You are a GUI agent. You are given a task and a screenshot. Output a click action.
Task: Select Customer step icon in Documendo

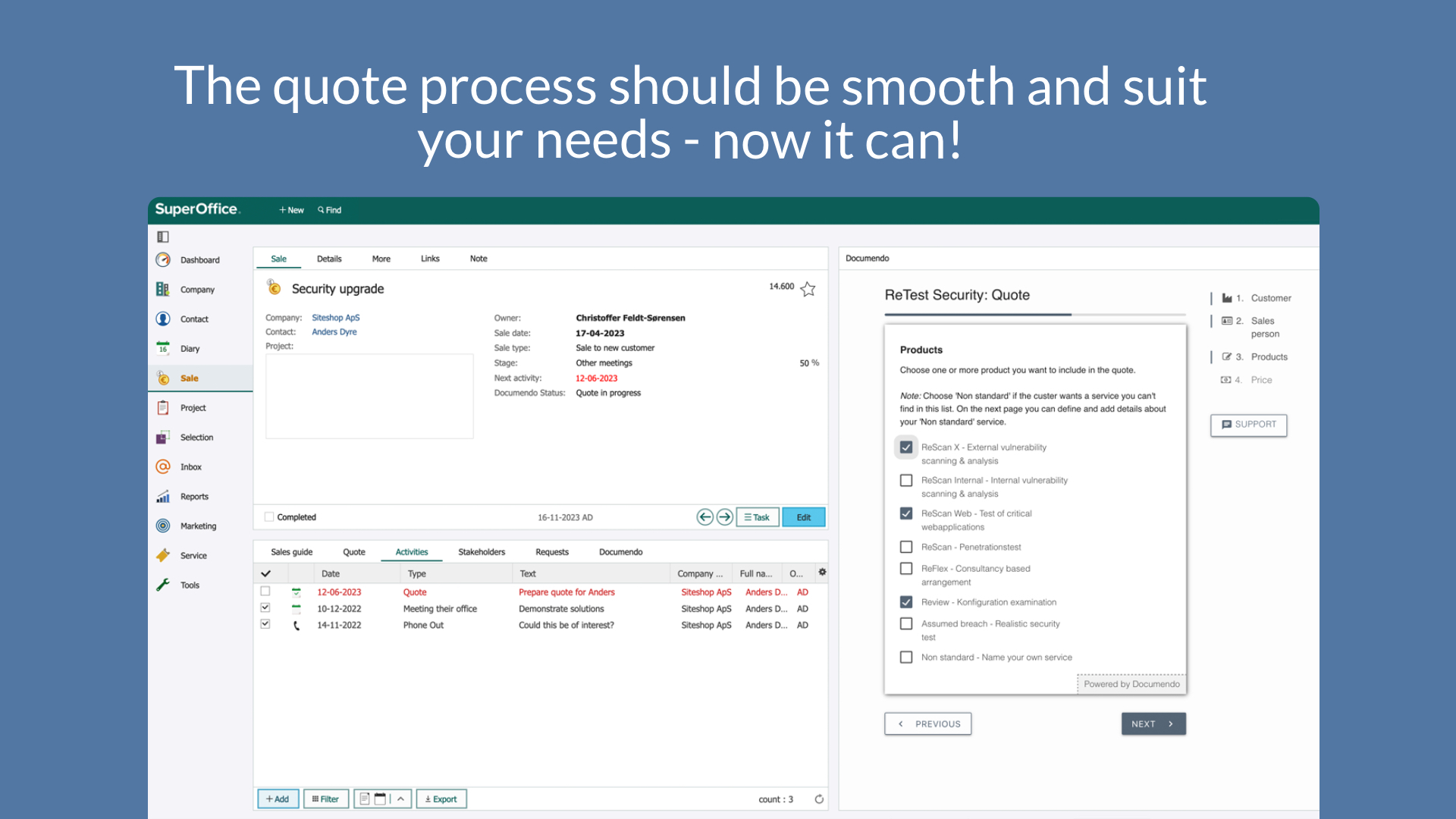point(1227,298)
